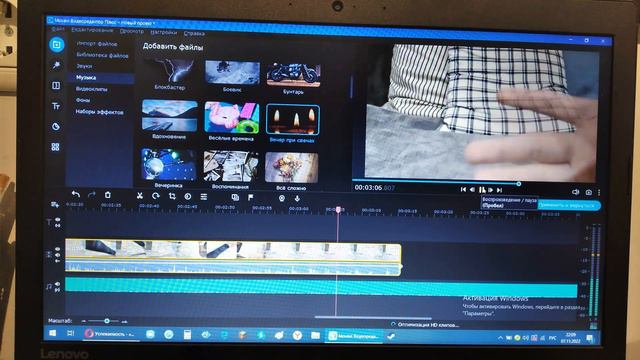The image size is (640, 360).
Task: Choose the Весёлые времена thumbnail
Action: [231, 118]
